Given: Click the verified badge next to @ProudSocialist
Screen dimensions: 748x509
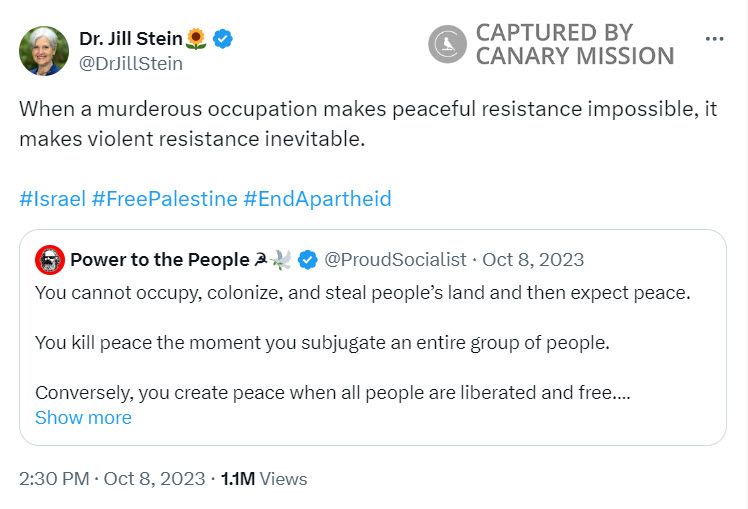Looking at the screenshot, I should pos(308,260).
